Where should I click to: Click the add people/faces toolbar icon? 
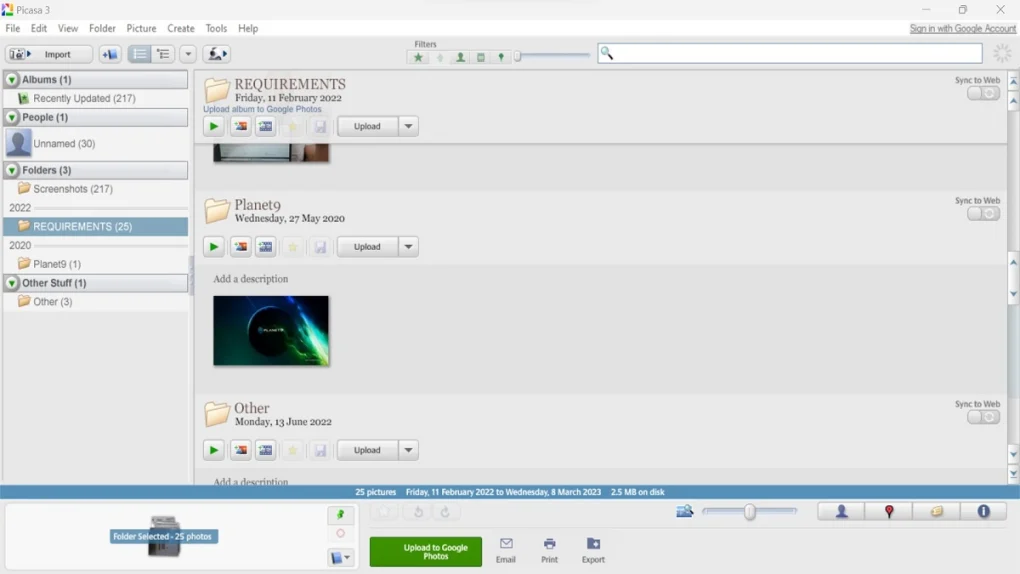[217, 54]
